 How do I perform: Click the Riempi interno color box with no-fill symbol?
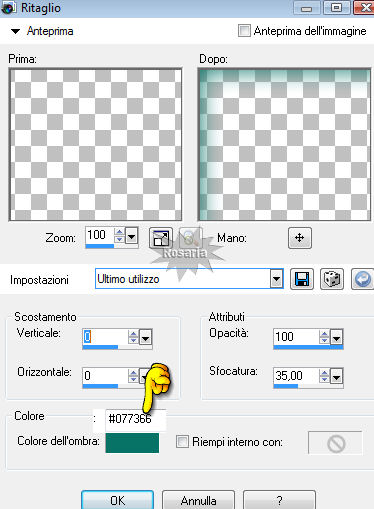click(x=335, y=443)
